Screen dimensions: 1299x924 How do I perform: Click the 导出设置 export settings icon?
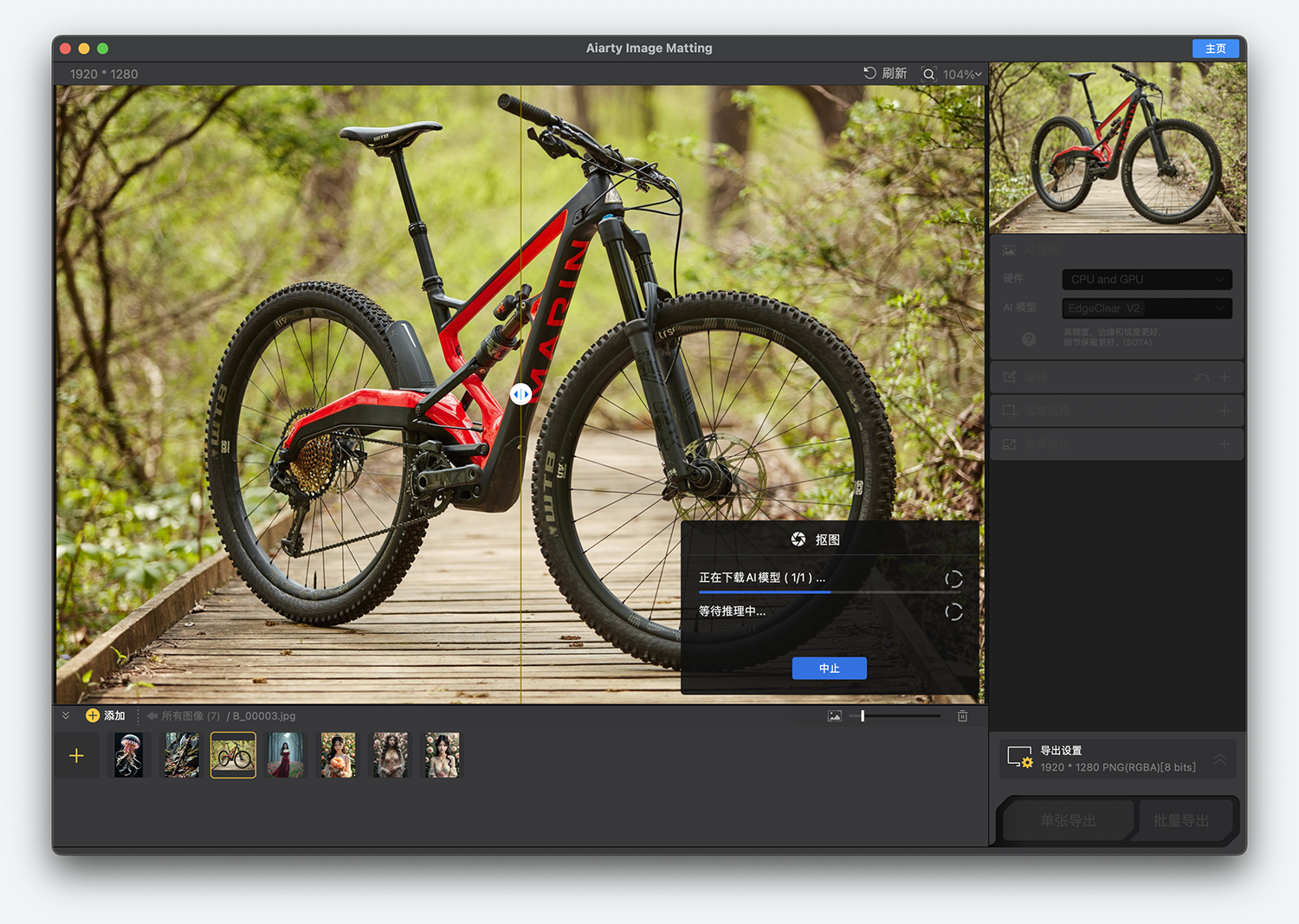pyautogui.click(x=1020, y=758)
